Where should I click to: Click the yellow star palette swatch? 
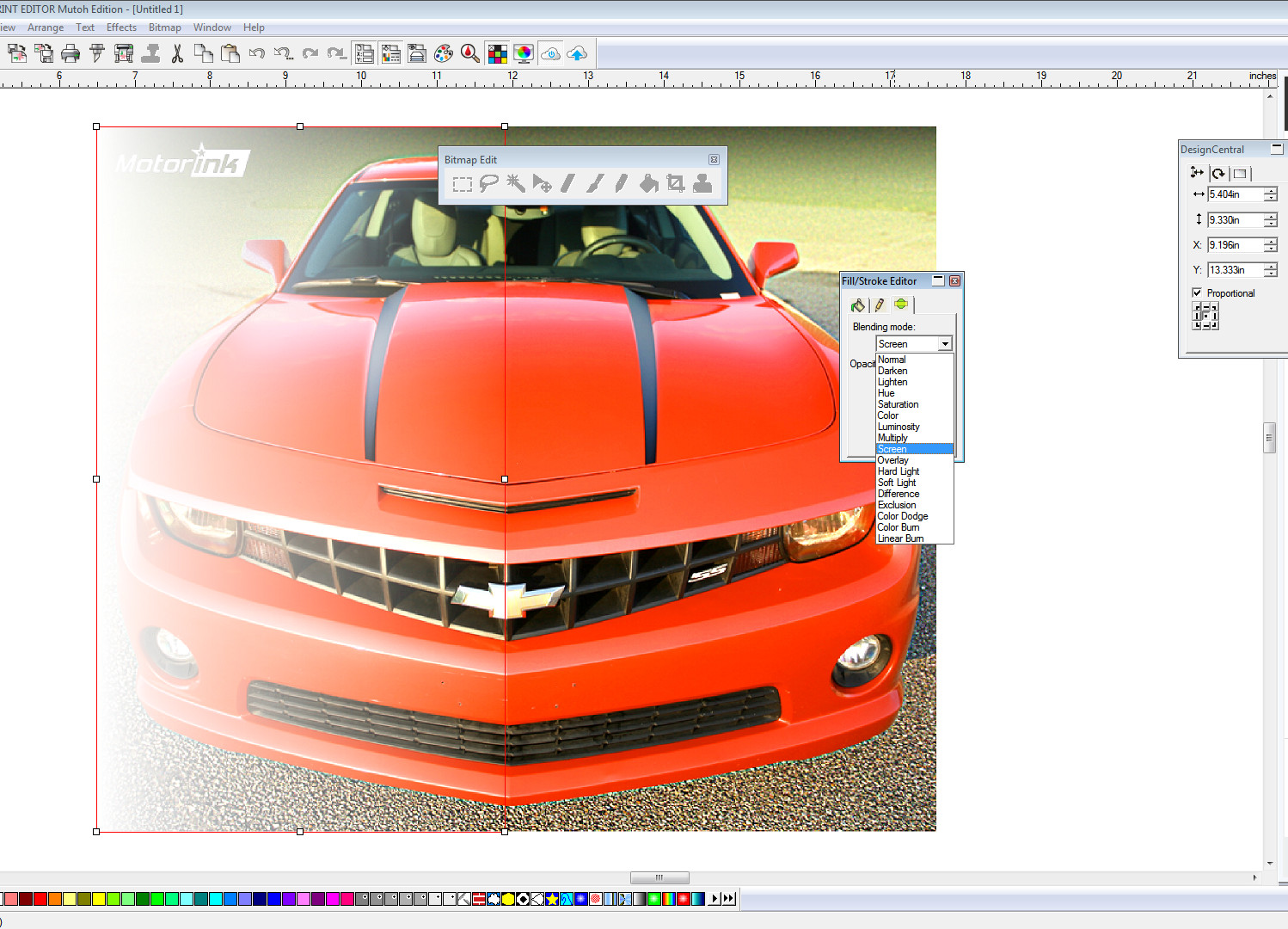[551, 899]
